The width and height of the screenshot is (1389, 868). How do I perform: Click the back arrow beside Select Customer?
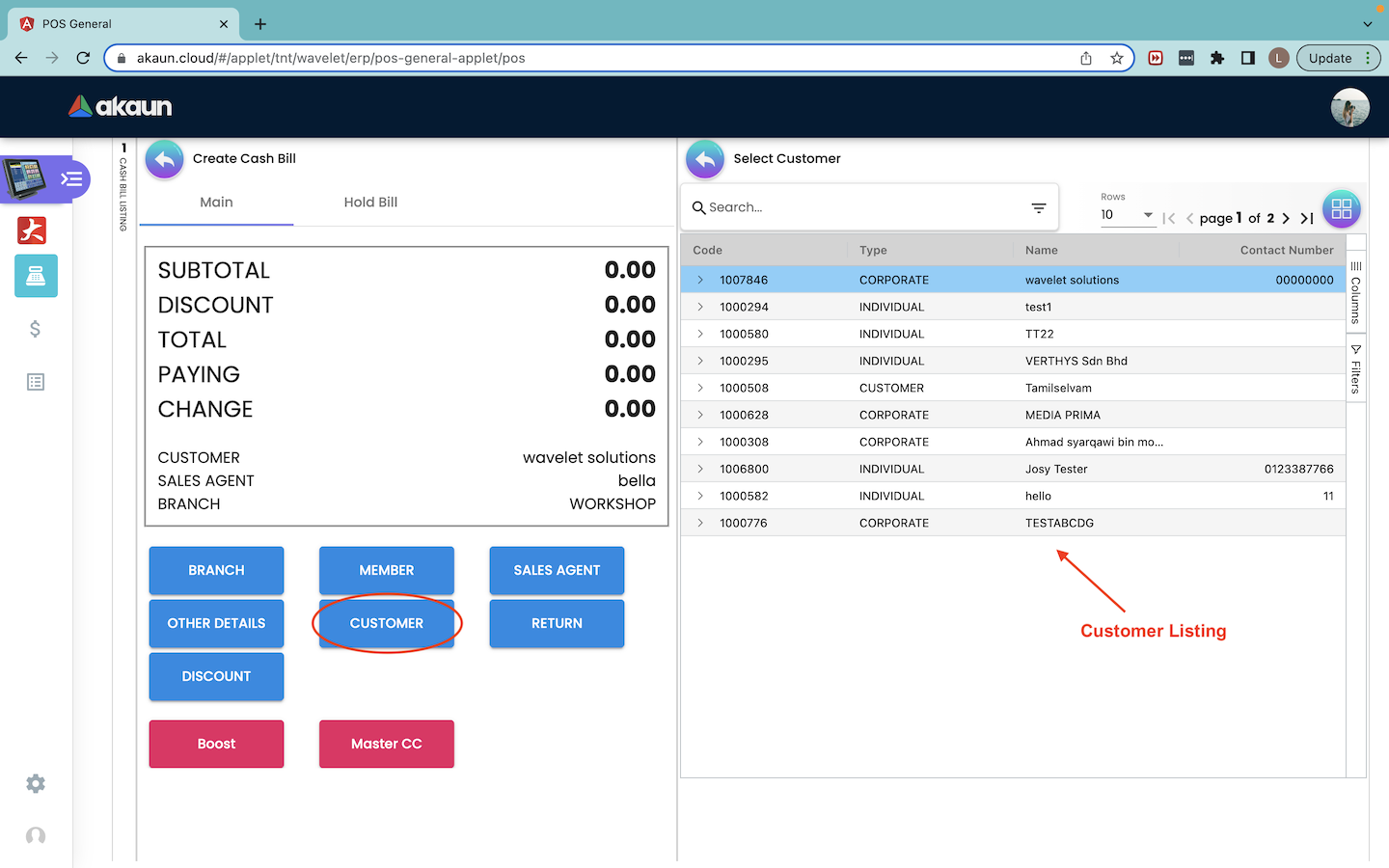click(x=705, y=160)
